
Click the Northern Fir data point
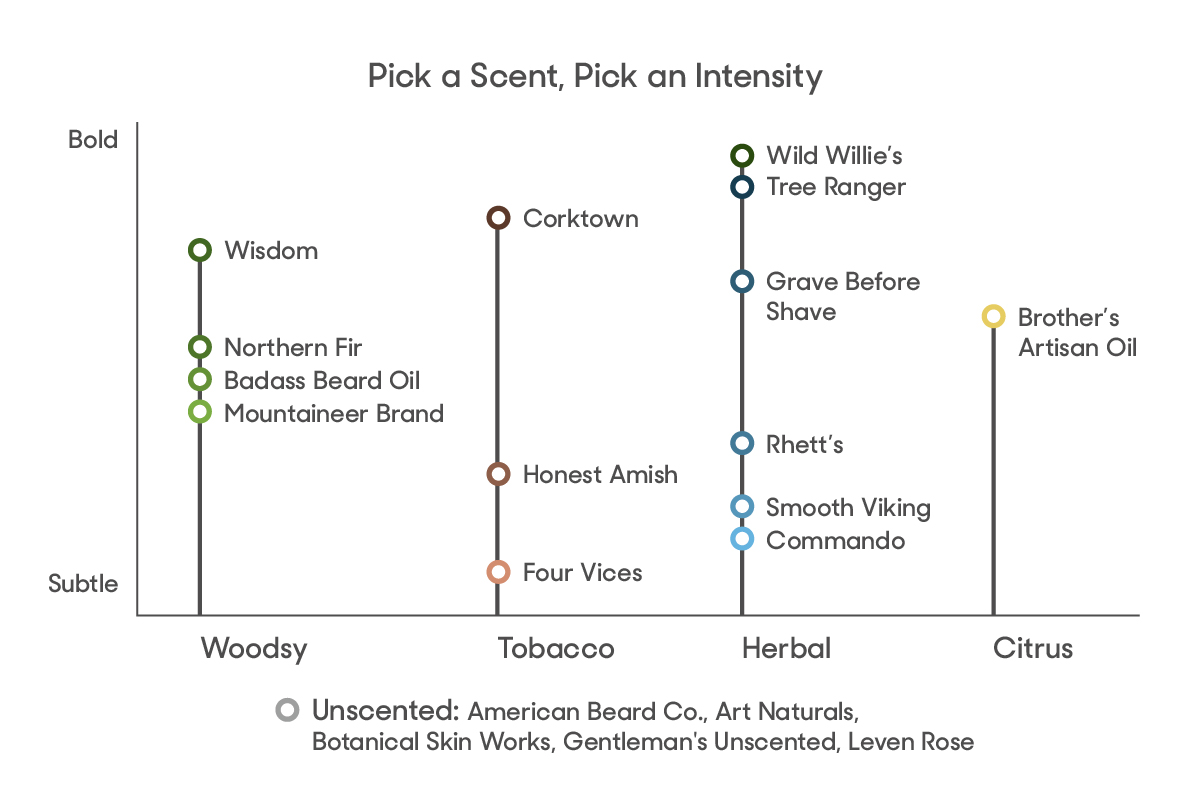pyautogui.click(x=200, y=347)
